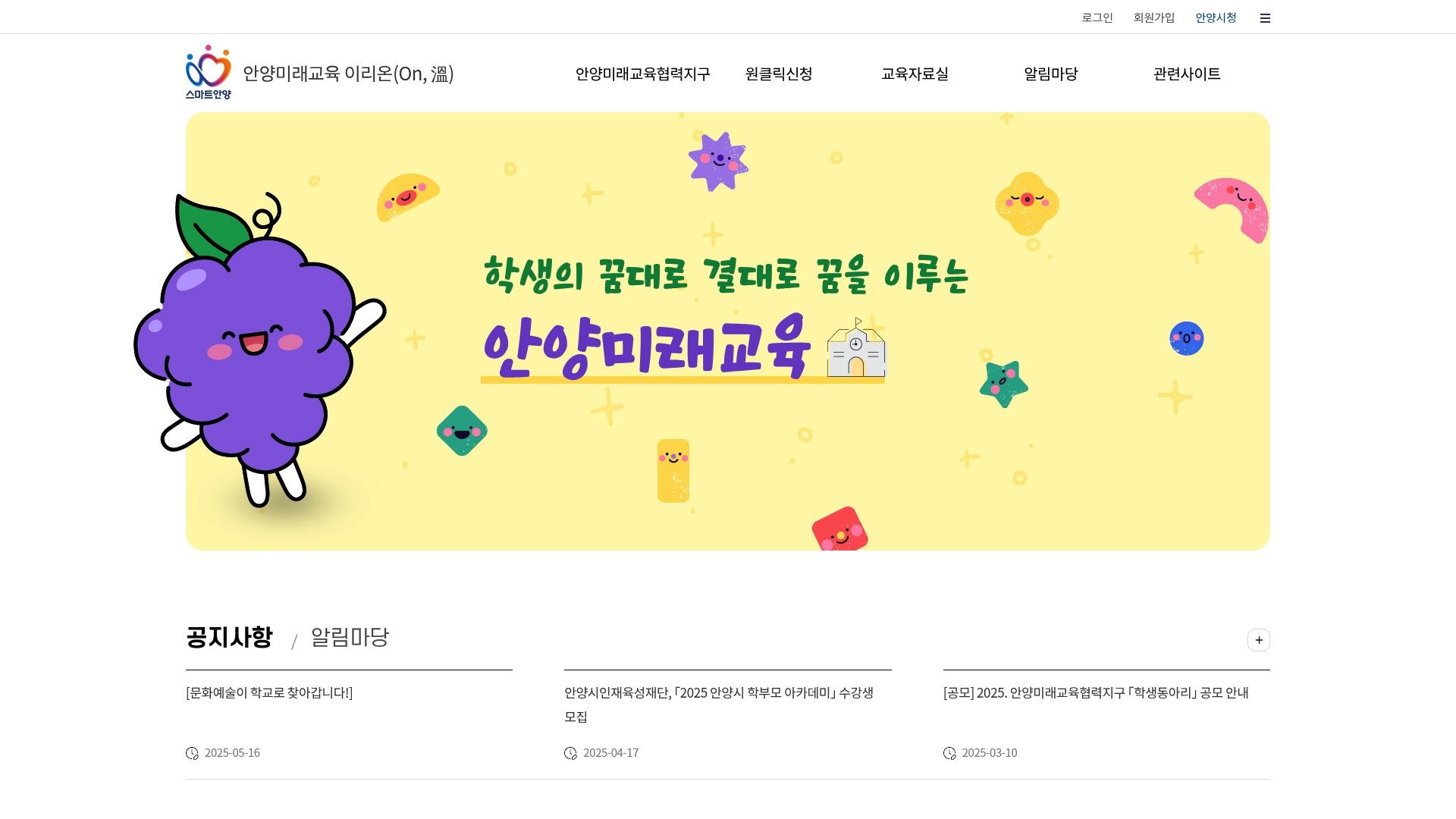
Task: Click the purple grape mascot character
Action: 254,349
